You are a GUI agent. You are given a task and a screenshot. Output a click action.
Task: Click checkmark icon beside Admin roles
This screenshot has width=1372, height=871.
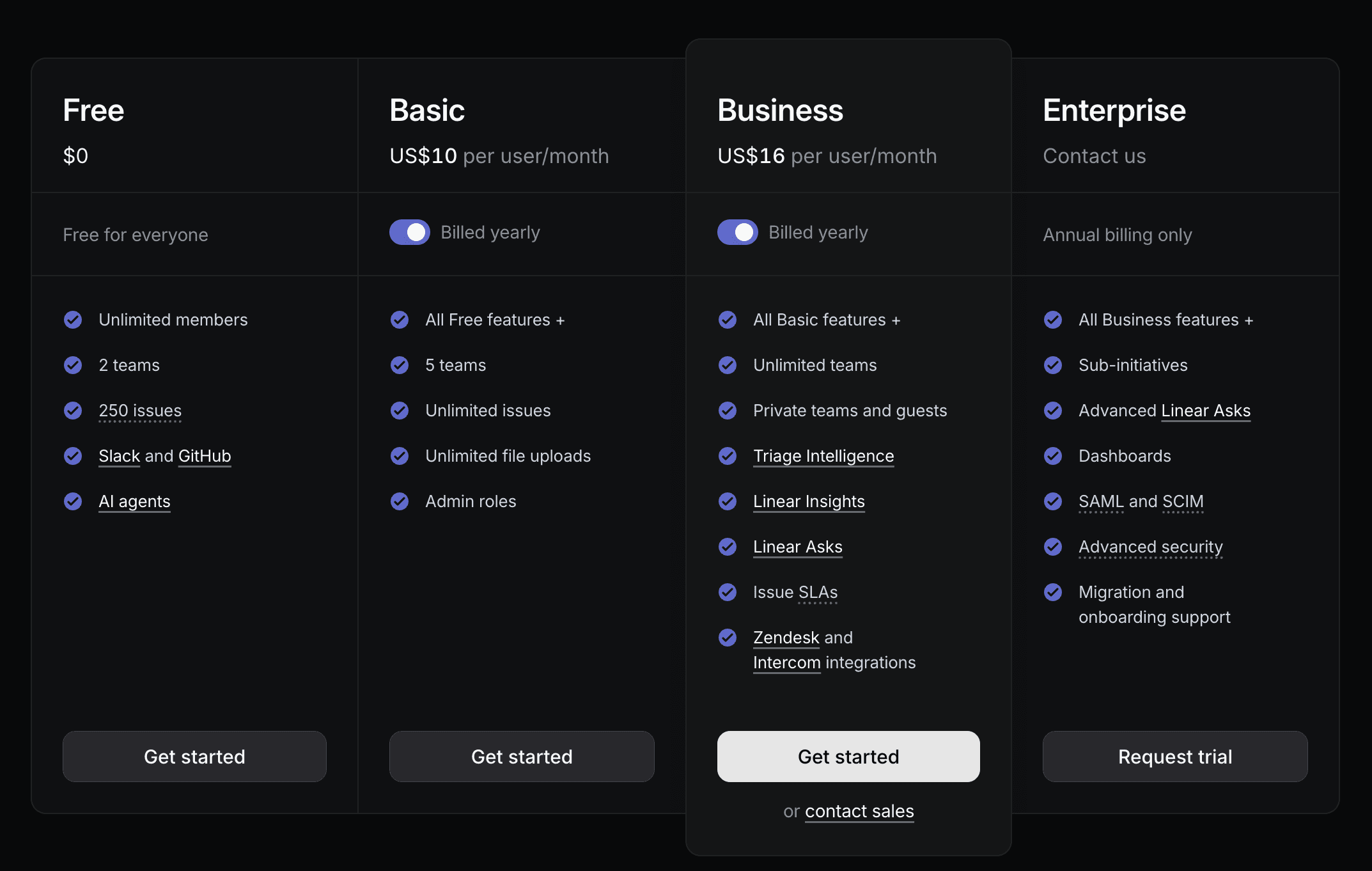click(400, 501)
